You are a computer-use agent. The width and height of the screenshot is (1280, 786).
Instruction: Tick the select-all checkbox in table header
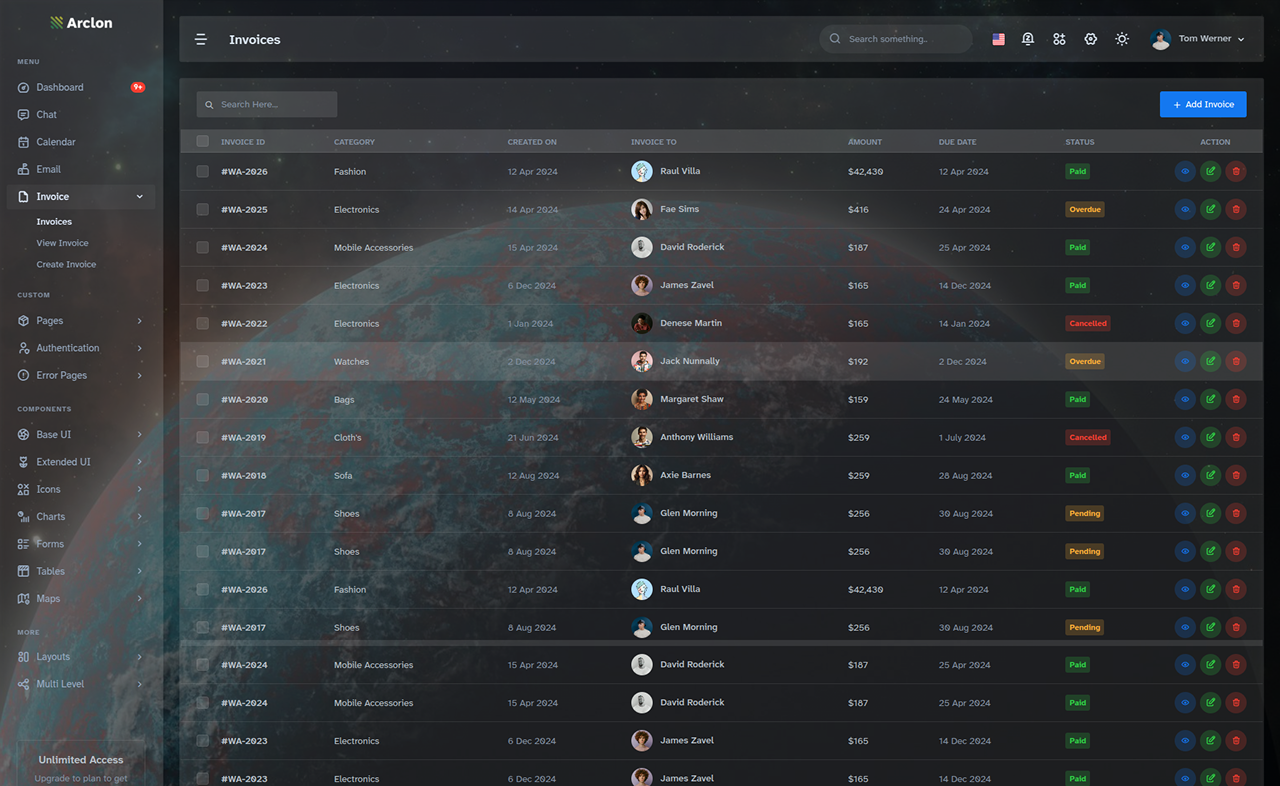click(x=202, y=141)
